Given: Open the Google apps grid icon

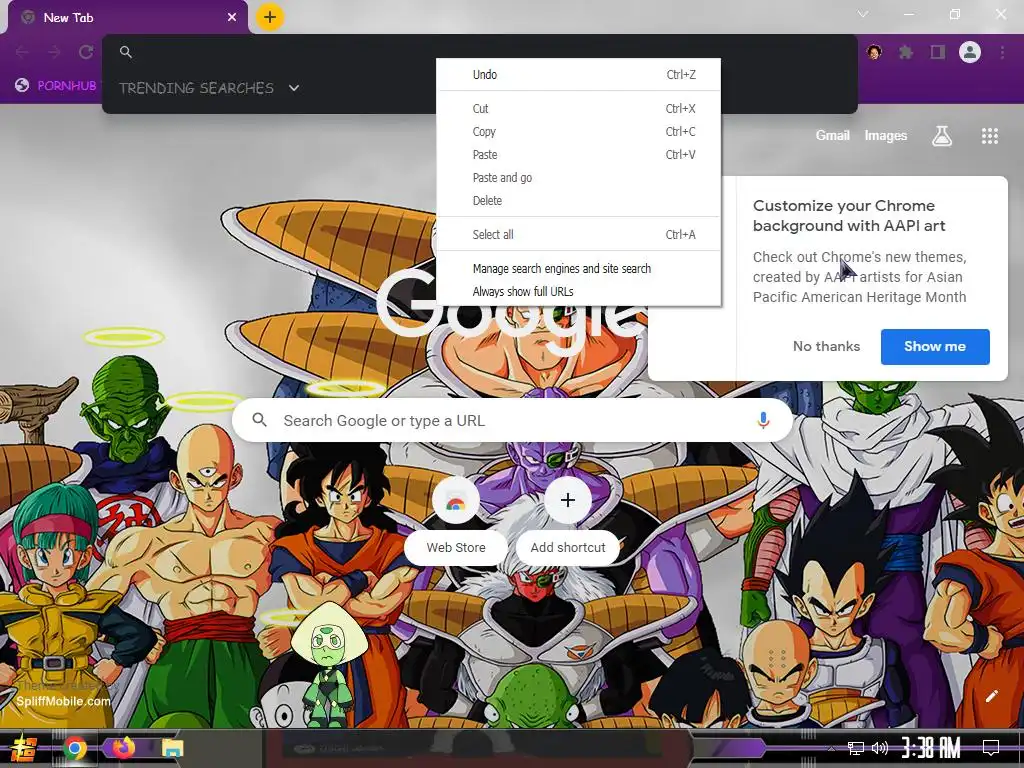Looking at the screenshot, I should (x=989, y=136).
